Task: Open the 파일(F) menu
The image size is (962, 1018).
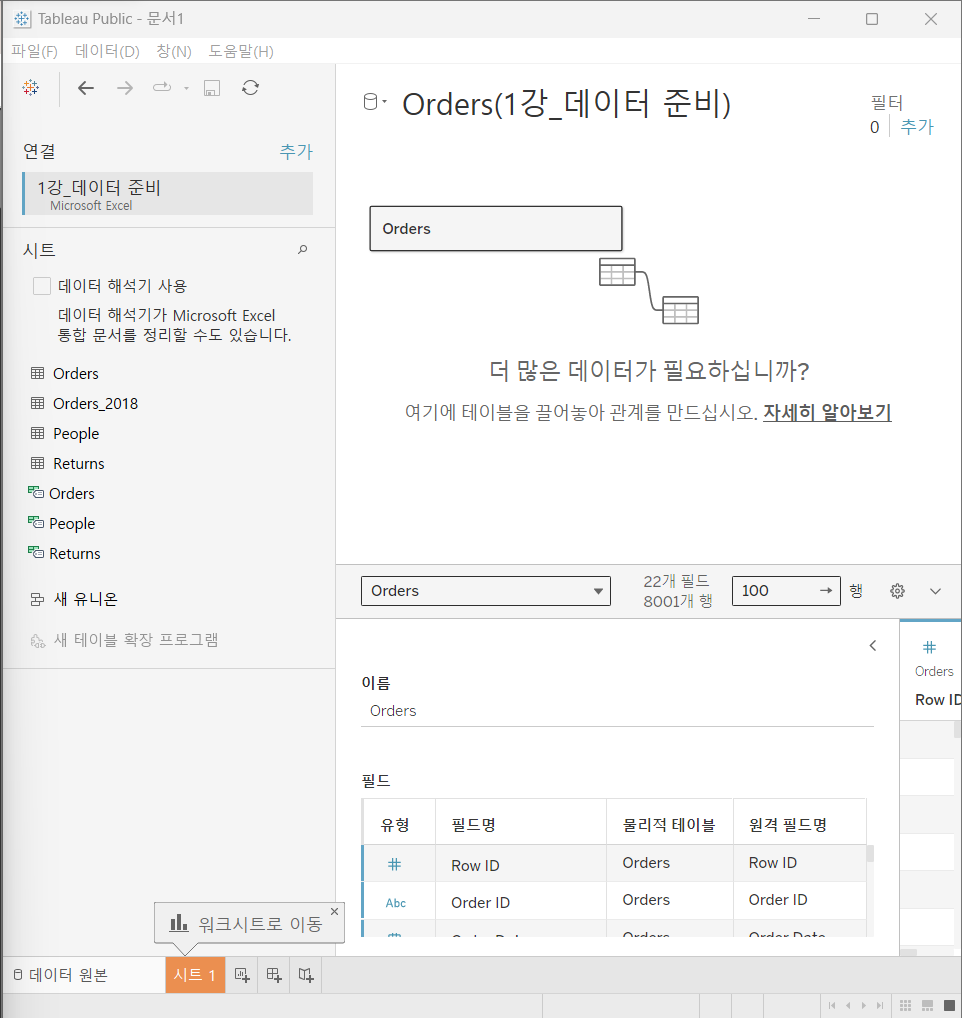Action: click(x=34, y=51)
